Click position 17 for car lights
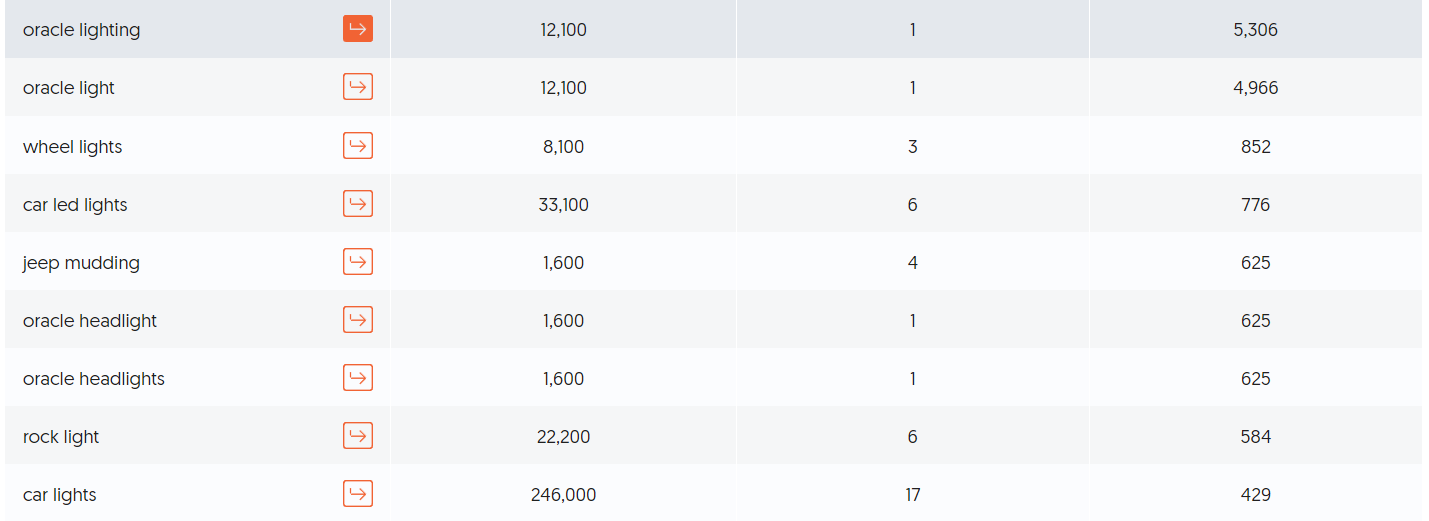 click(912, 495)
